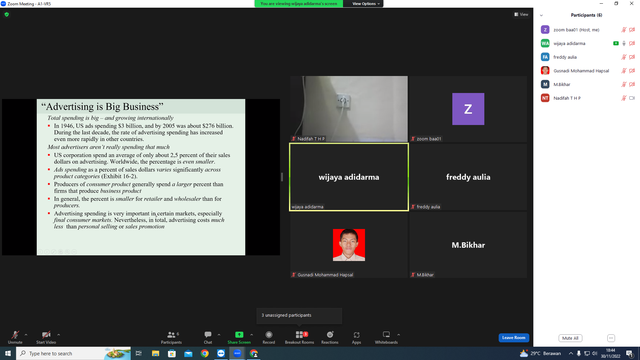Open TeamViewer icon on taskbar
This screenshot has width=640, height=360.
pyautogui.click(x=221, y=353)
